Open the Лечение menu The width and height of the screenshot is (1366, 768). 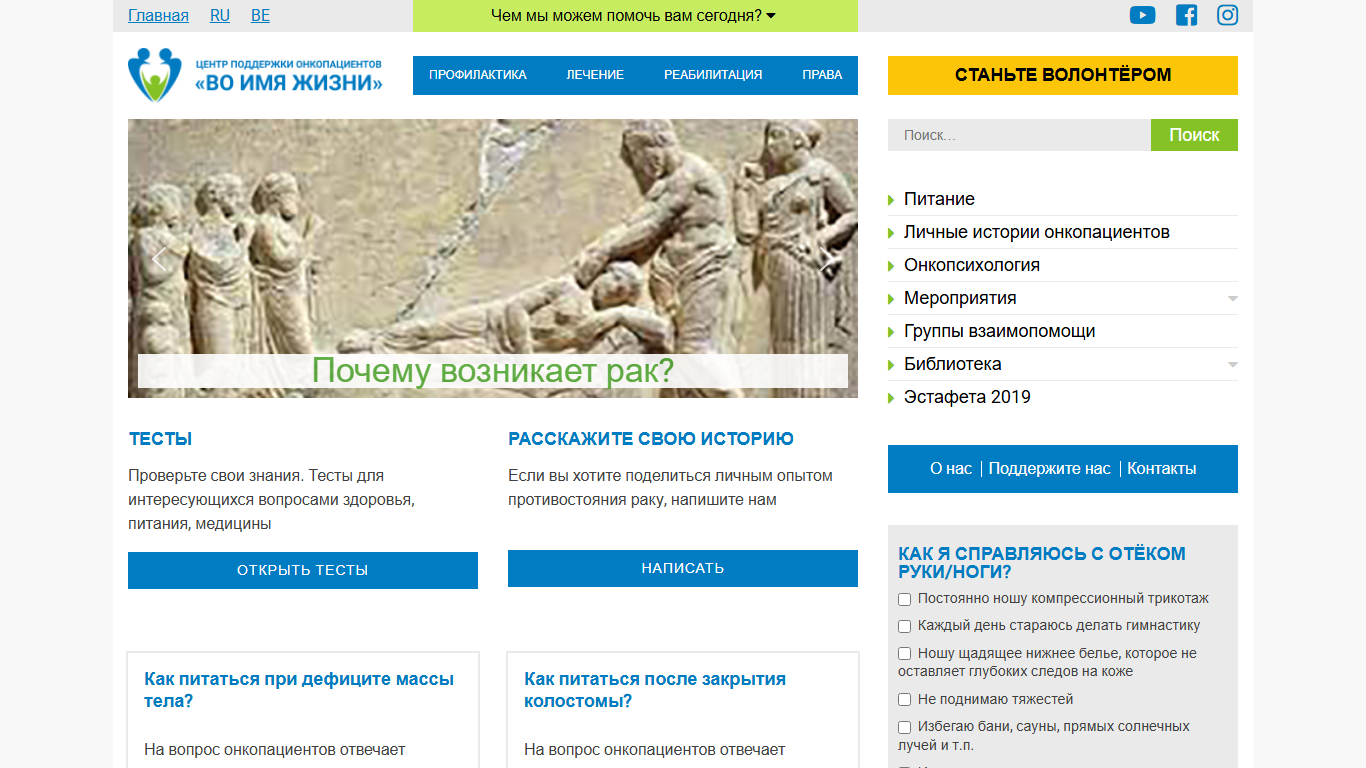595,75
